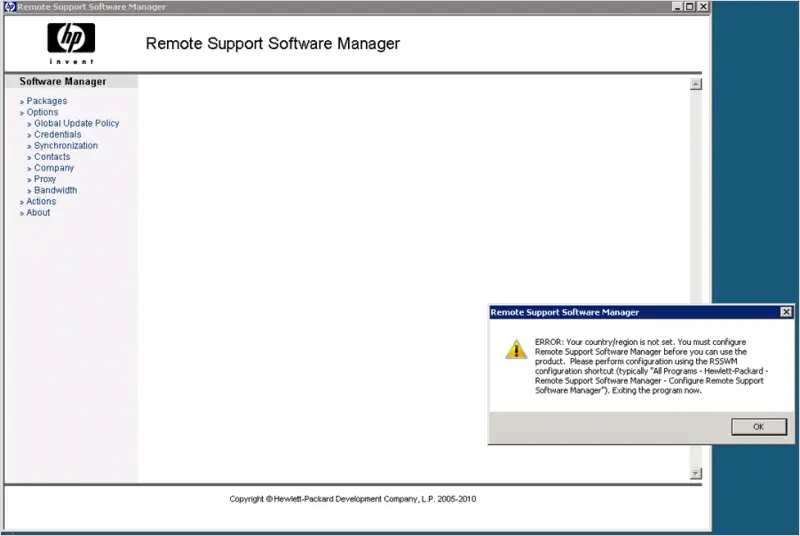Click the Hewlett-Packard copyright text in the footer
Screen dimensions: 800x536
(353, 499)
